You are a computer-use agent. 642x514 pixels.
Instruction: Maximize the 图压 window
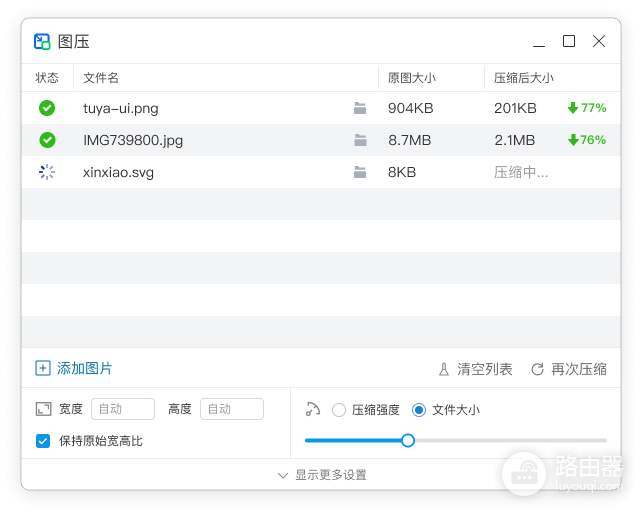pyautogui.click(x=569, y=41)
